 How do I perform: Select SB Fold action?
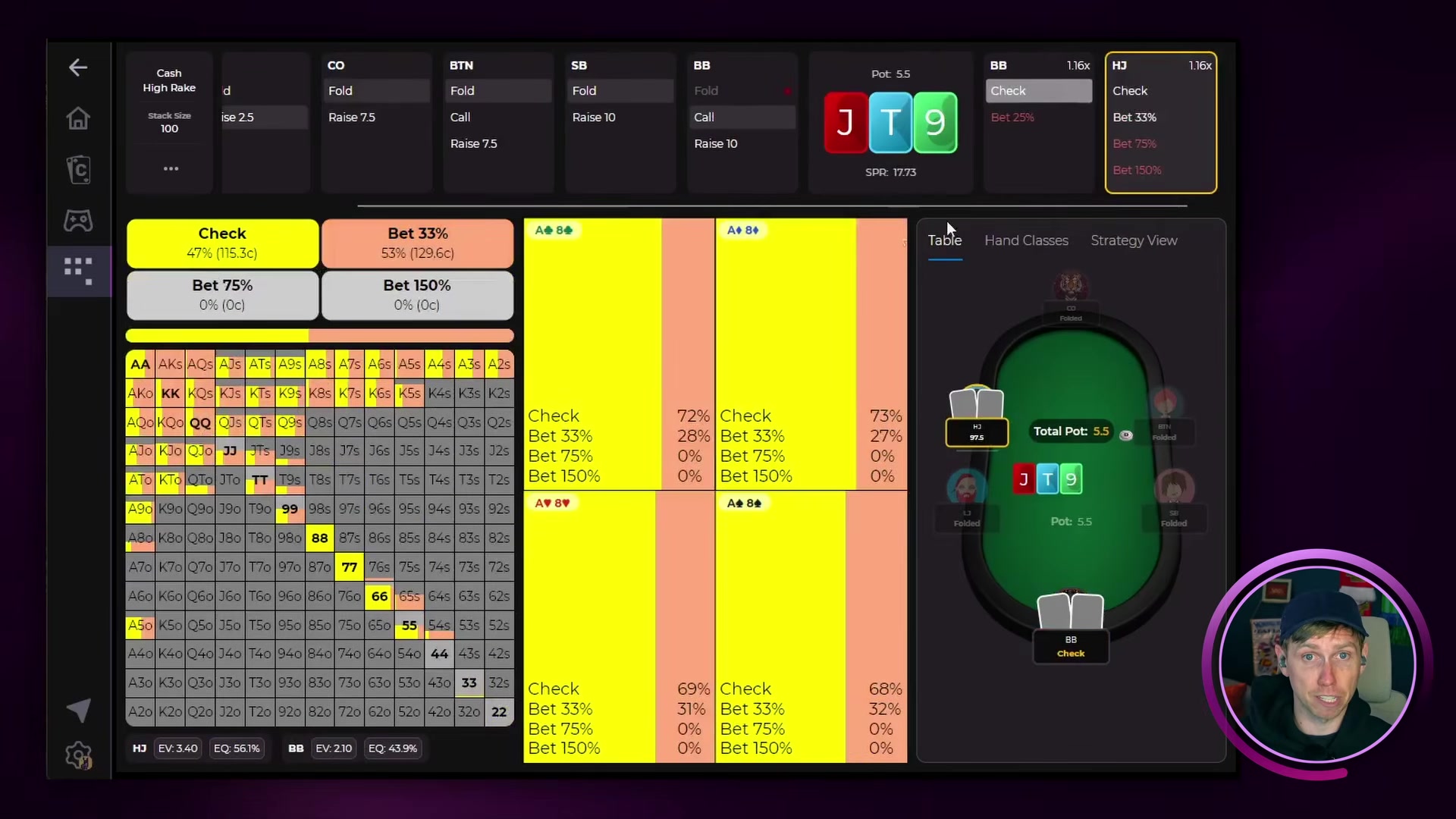[620, 90]
